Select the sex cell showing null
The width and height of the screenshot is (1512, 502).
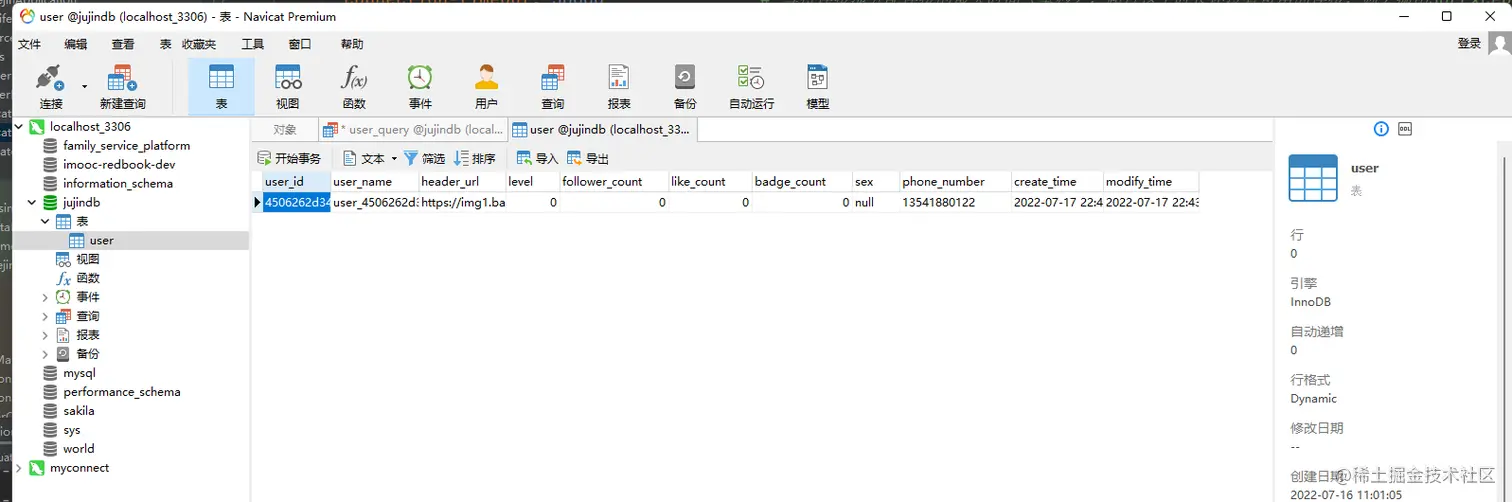pyautogui.click(x=875, y=203)
